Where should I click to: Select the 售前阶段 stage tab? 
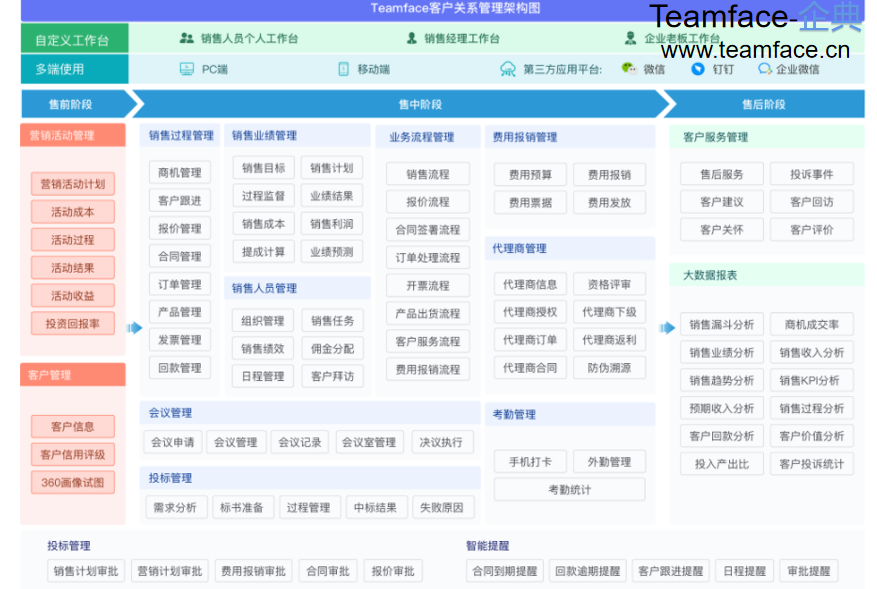71,104
